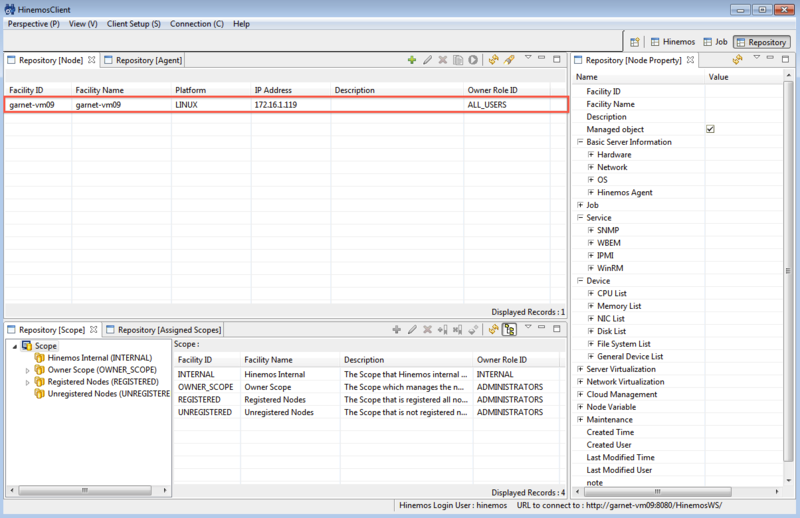The width and height of the screenshot is (800, 518).
Task: Maximize the Repository Scope view panel
Action: coord(557,329)
